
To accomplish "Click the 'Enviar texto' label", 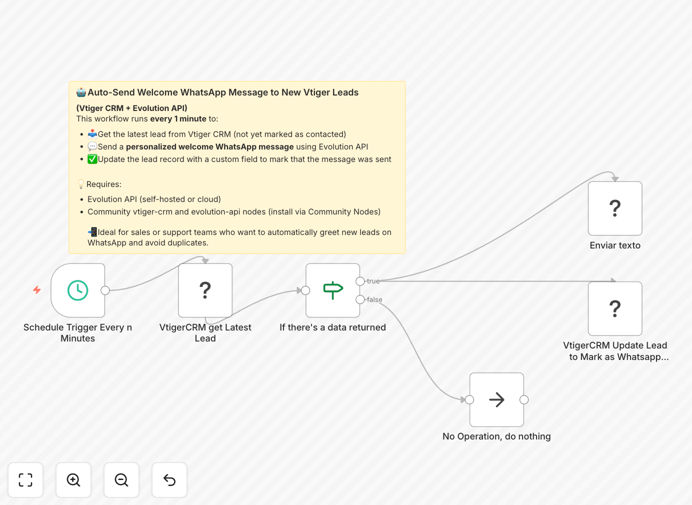I will coord(615,245).
